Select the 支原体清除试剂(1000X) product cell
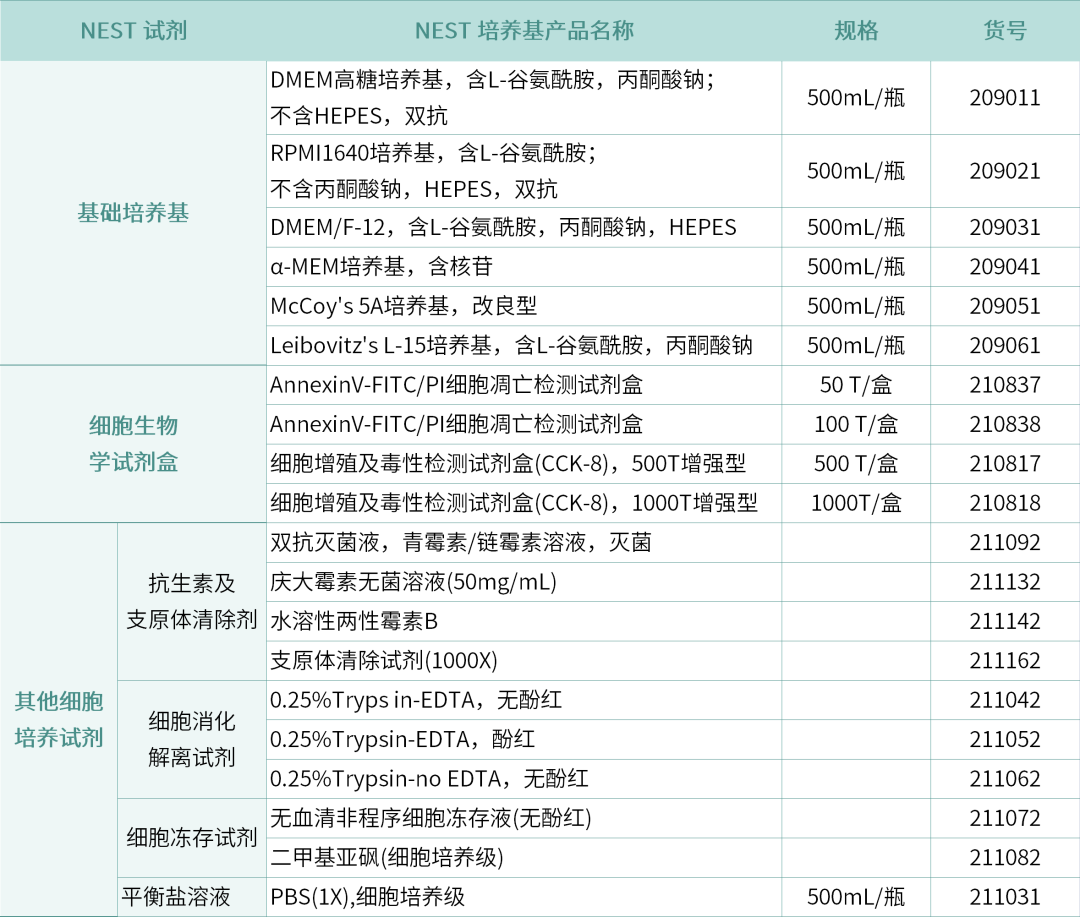This screenshot has height=917, width=1080. coord(384,661)
